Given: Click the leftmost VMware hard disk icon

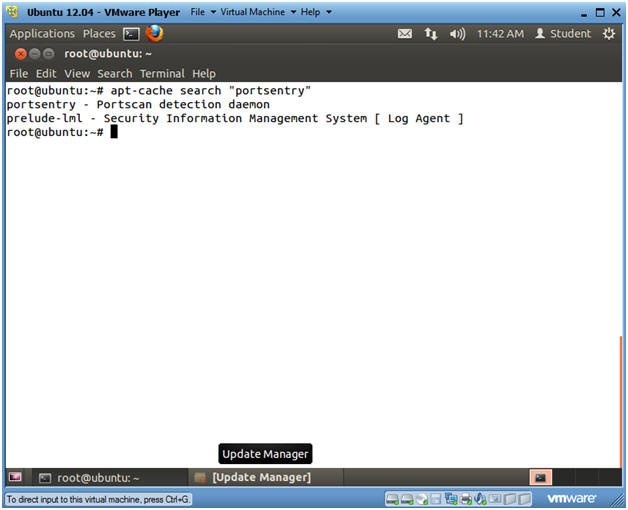Looking at the screenshot, I should 392,499.
